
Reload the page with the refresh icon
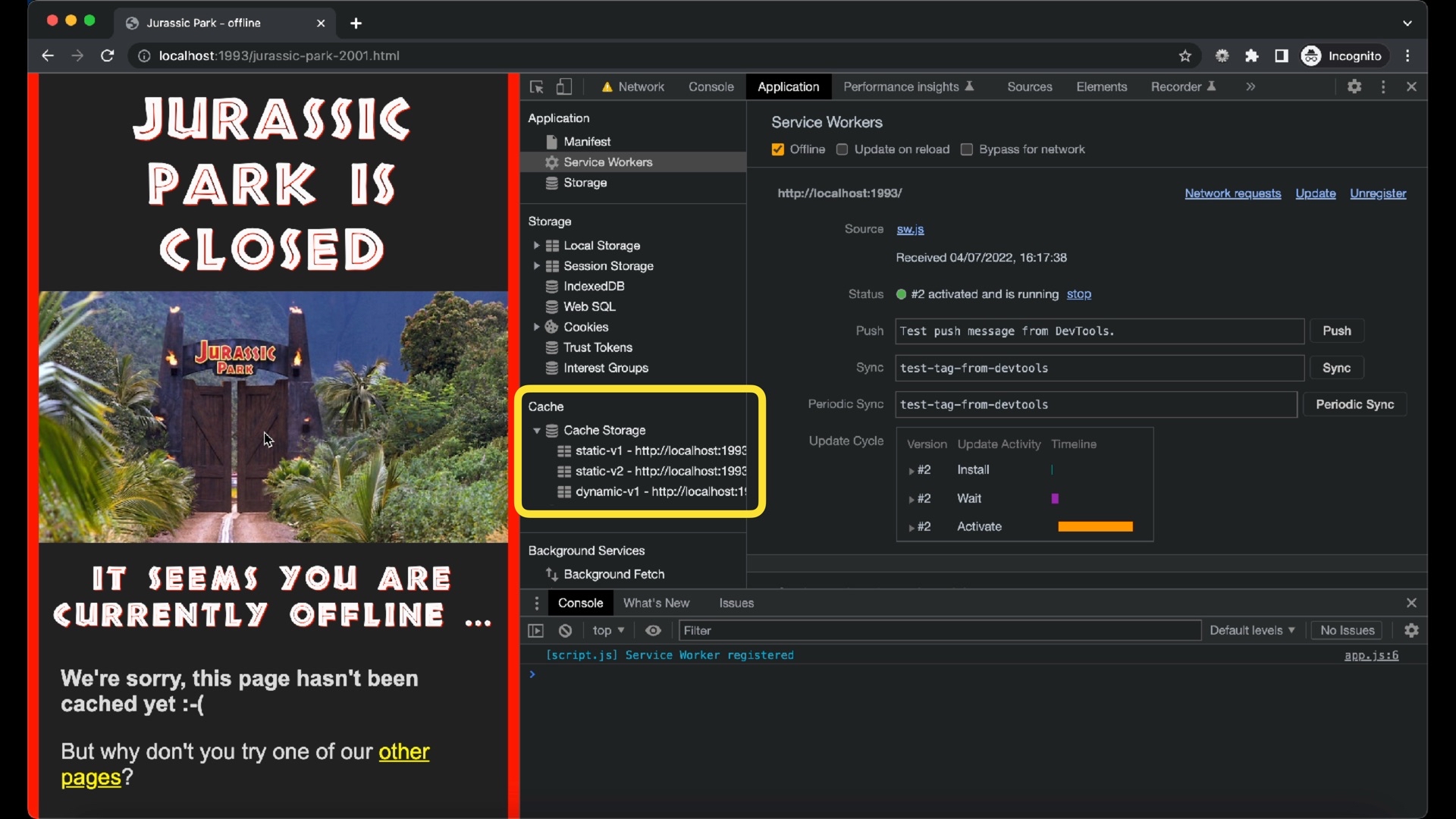tap(108, 56)
